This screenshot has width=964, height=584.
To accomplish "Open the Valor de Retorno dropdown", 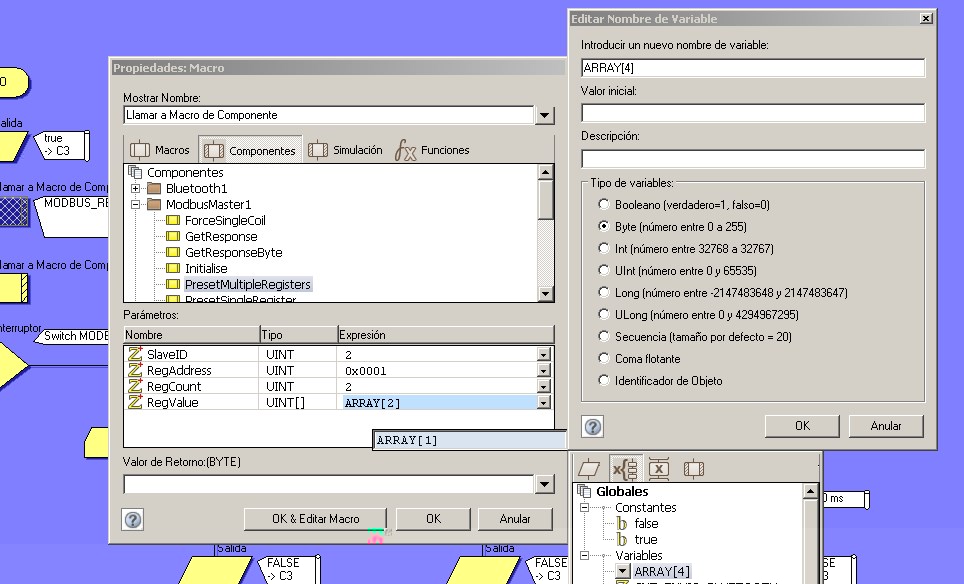I will 545,484.
